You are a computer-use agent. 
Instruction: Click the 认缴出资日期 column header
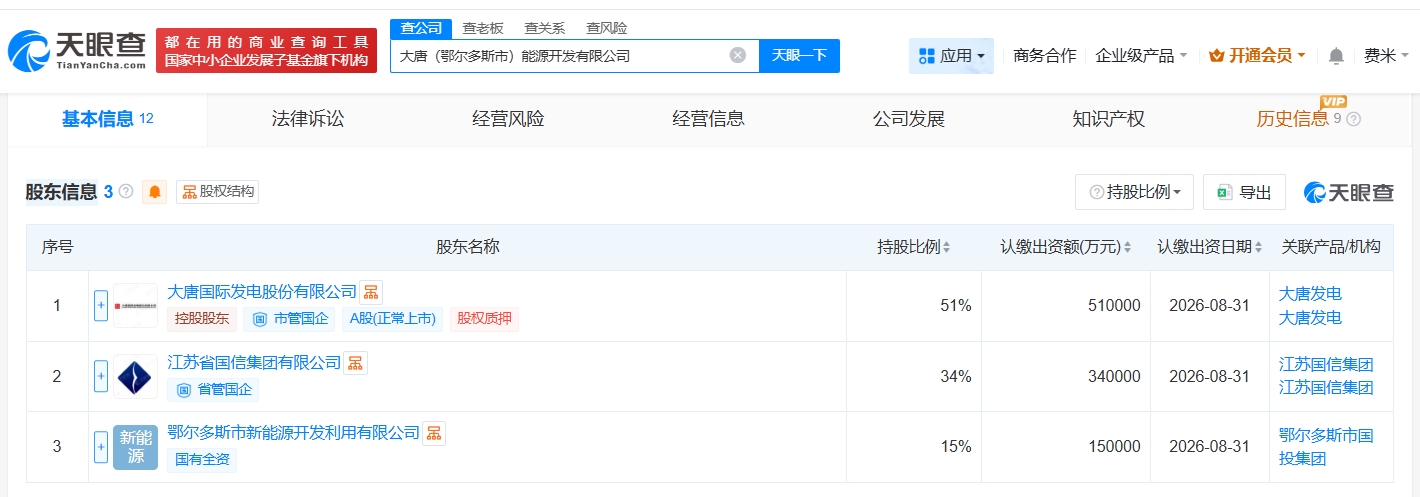pos(1210,247)
